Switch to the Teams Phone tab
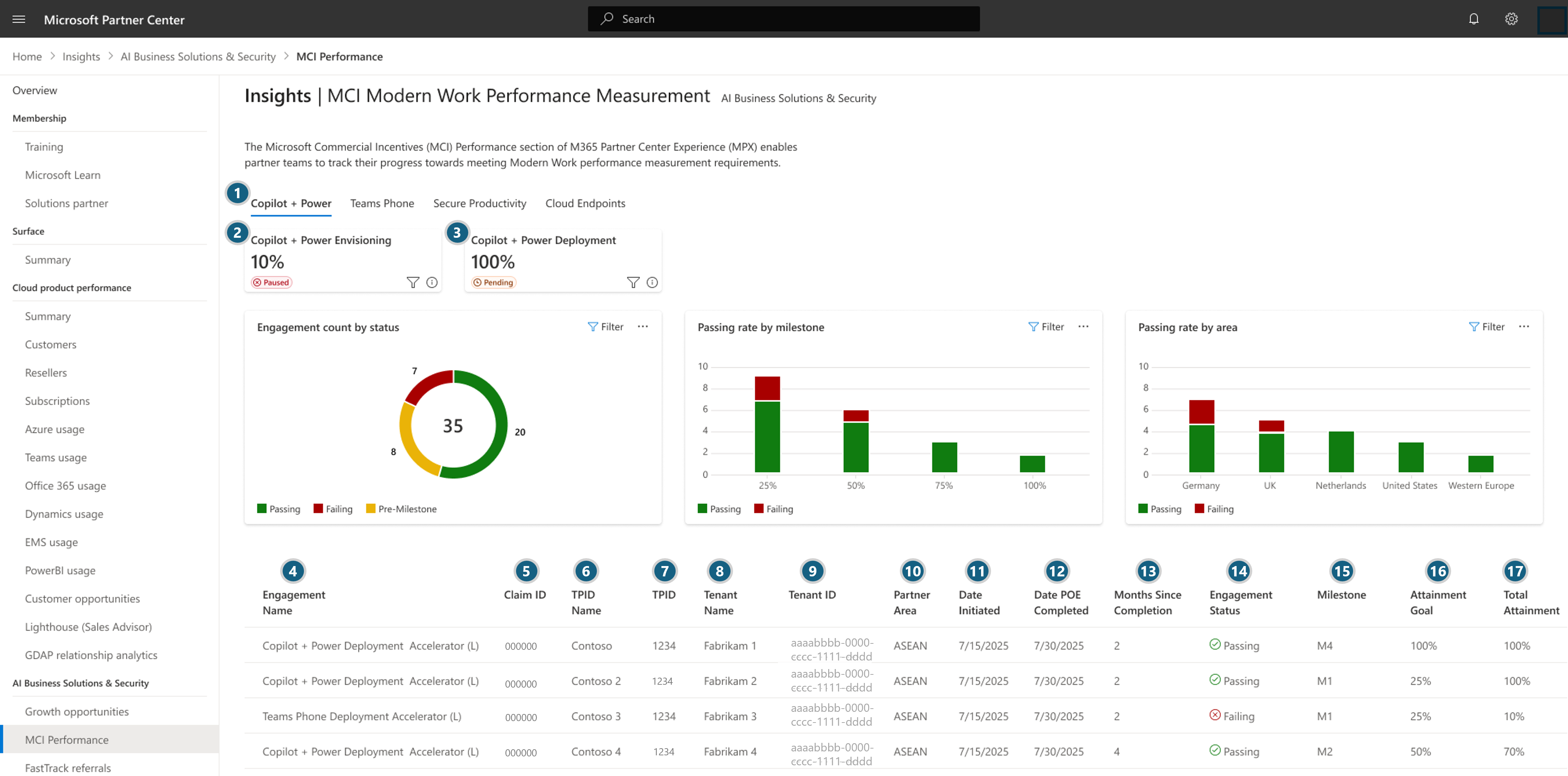Viewport: 1568px width, 776px height. click(382, 203)
